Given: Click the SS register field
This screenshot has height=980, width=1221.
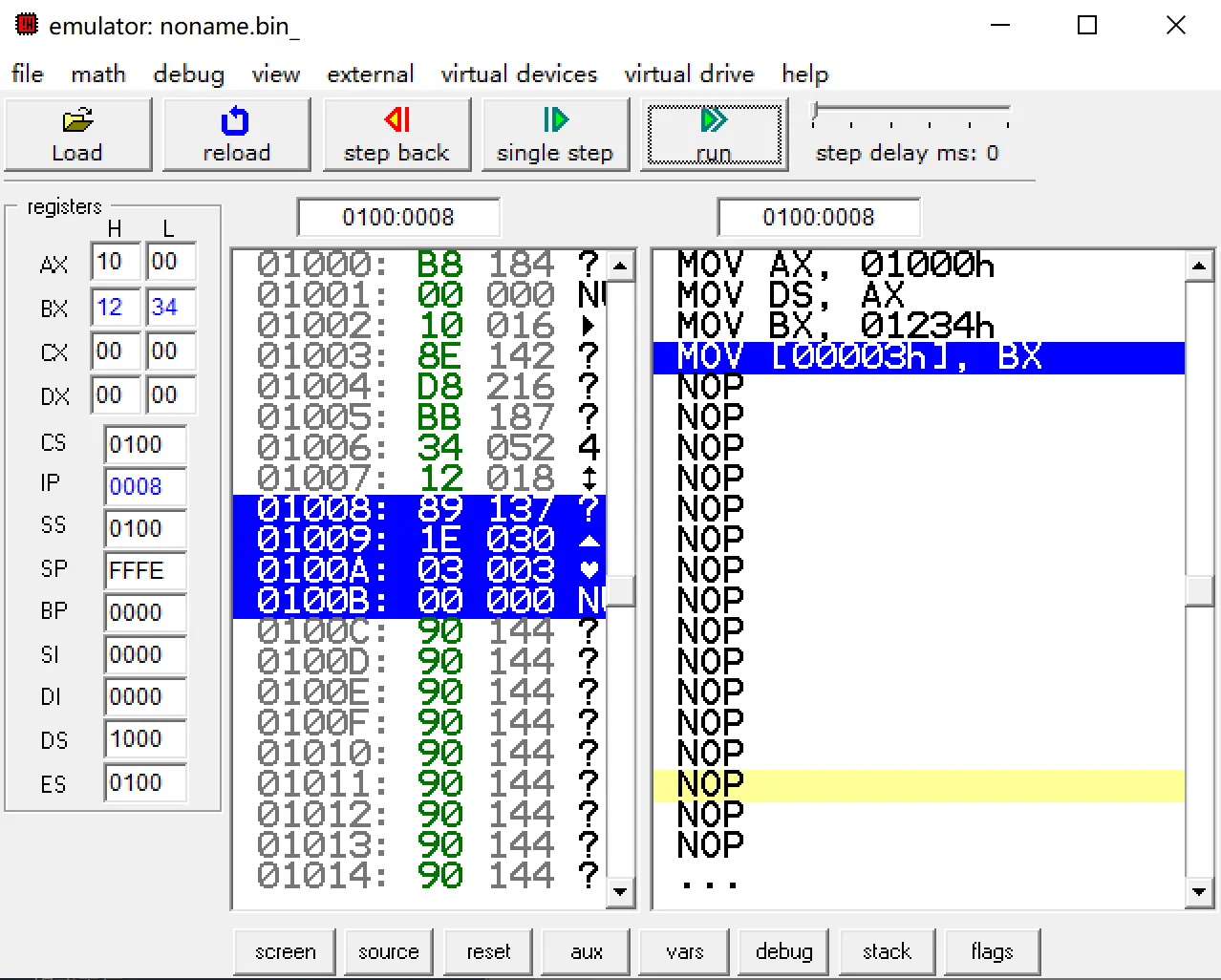Looking at the screenshot, I should (145, 529).
